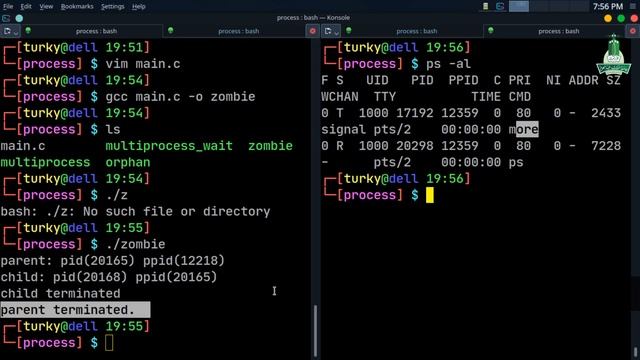The height and width of the screenshot is (360, 640).
Task: Click green 'zombie' in the ls output
Action: (x=270, y=146)
